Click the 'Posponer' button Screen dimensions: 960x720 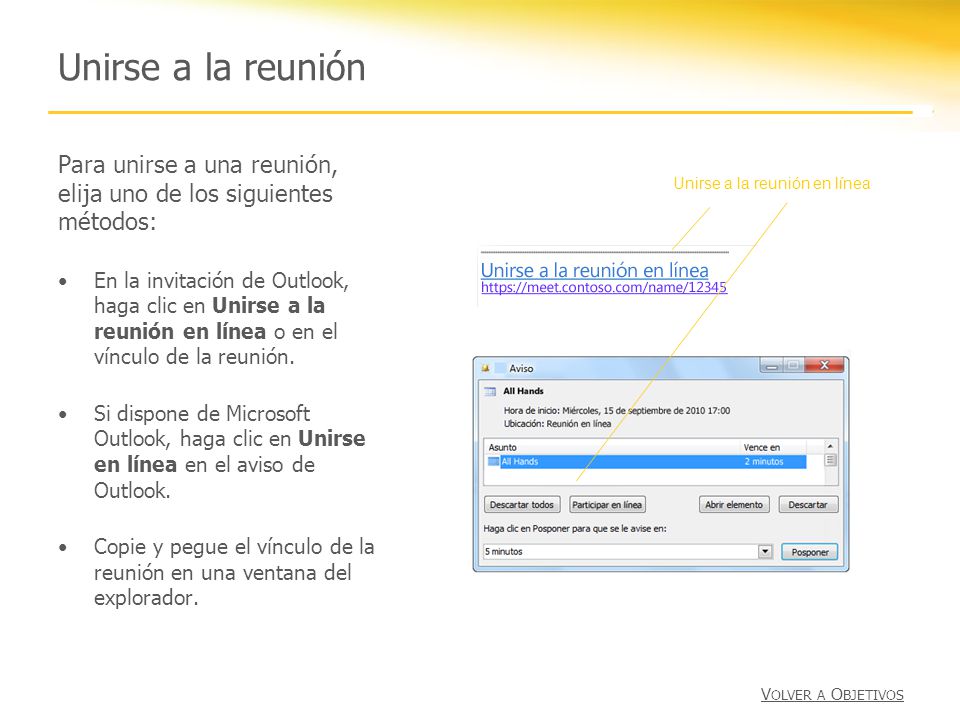point(809,552)
